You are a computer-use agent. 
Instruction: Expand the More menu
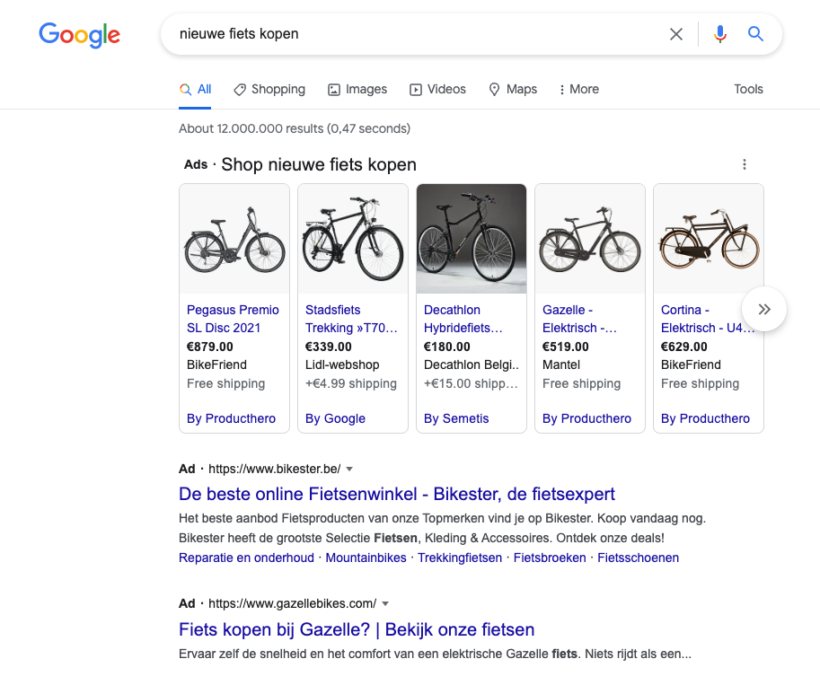[x=579, y=89]
